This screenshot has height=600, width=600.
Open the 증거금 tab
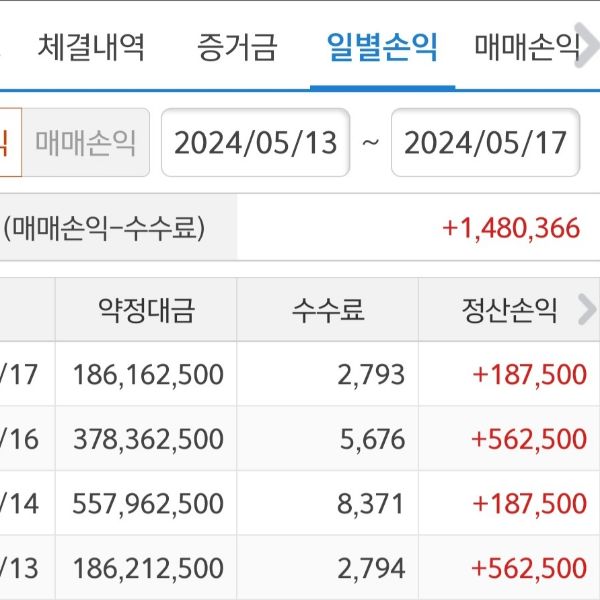click(x=237, y=46)
